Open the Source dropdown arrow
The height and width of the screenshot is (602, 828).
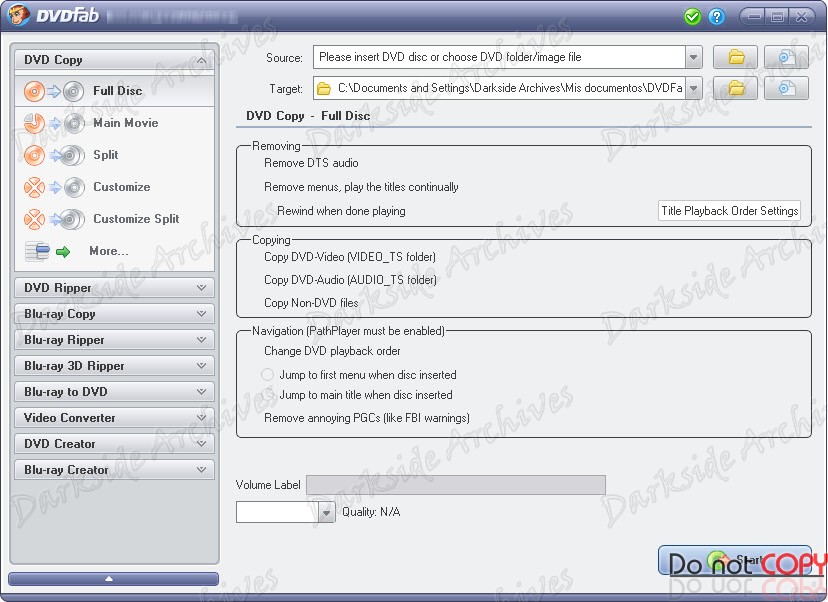[x=694, y=57]
